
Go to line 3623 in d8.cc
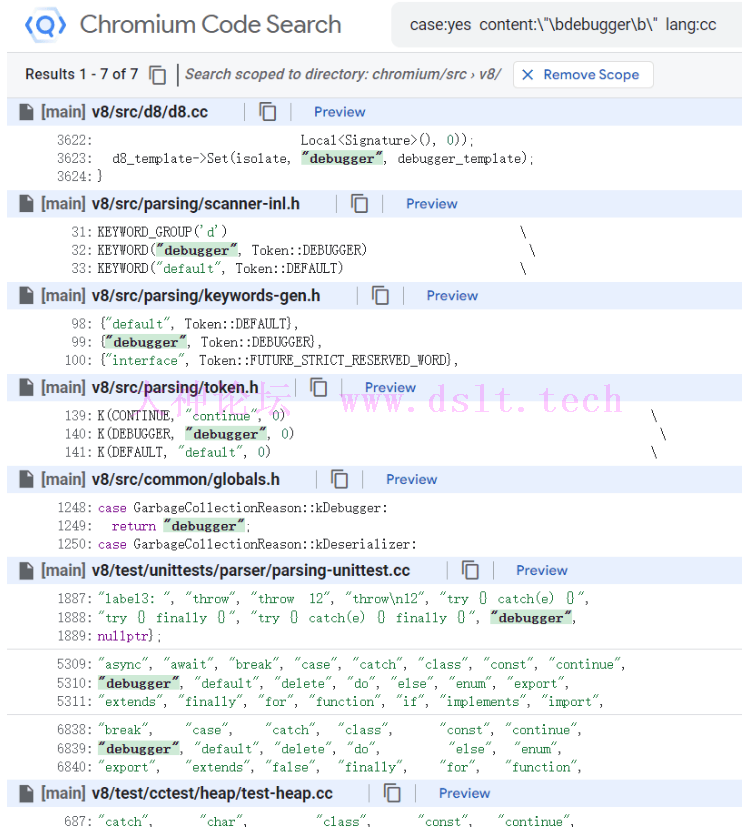74,158
